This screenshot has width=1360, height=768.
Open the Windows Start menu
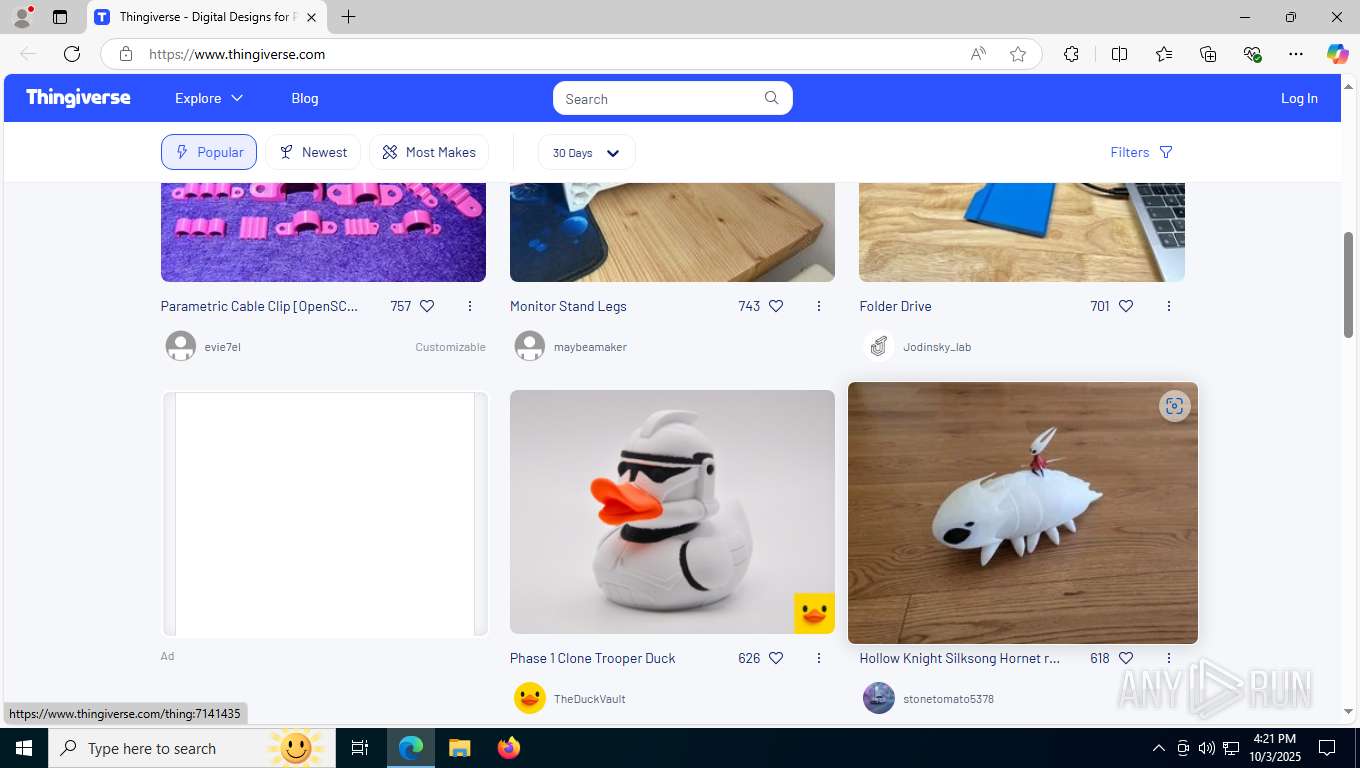[x=24, y=748]
